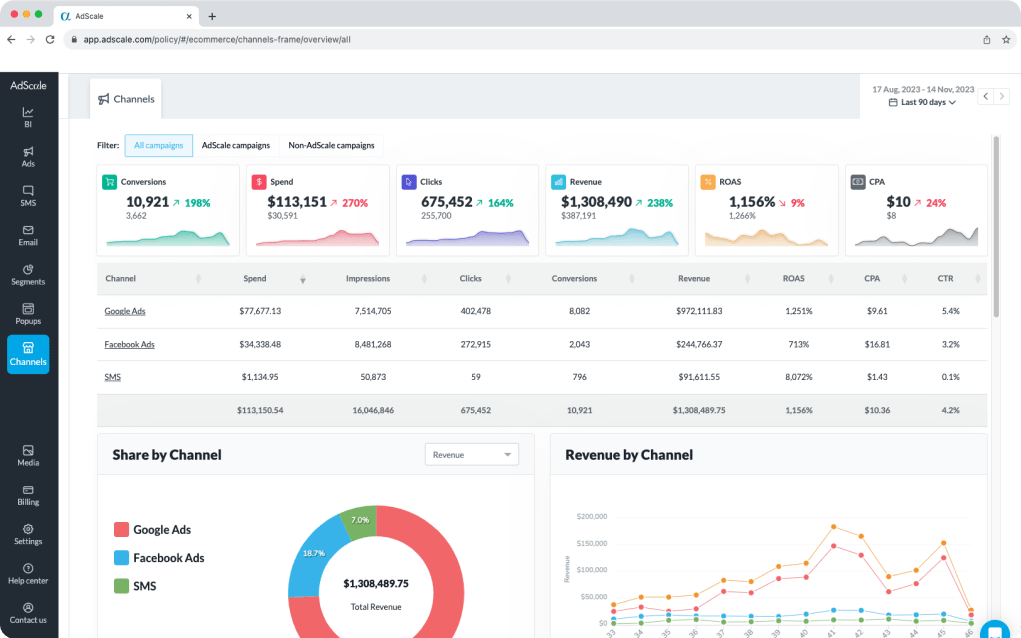This screenshot has width=1021, height=638.
Task: Filter by AdScale campaigns
Action: [236, 145]
